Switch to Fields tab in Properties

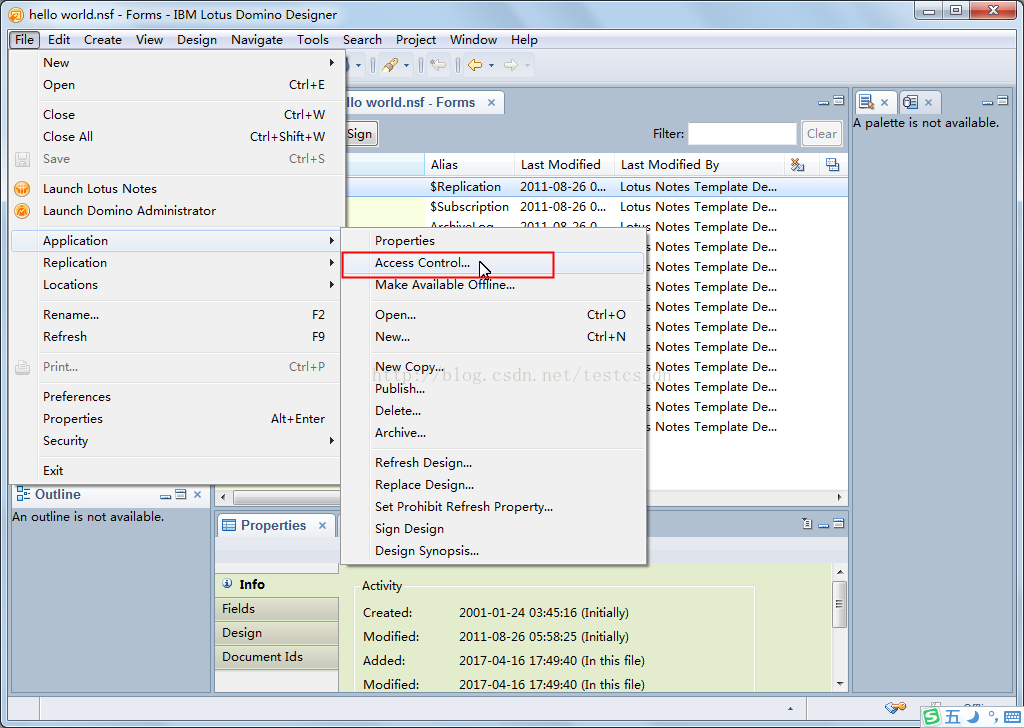(277, 609)
